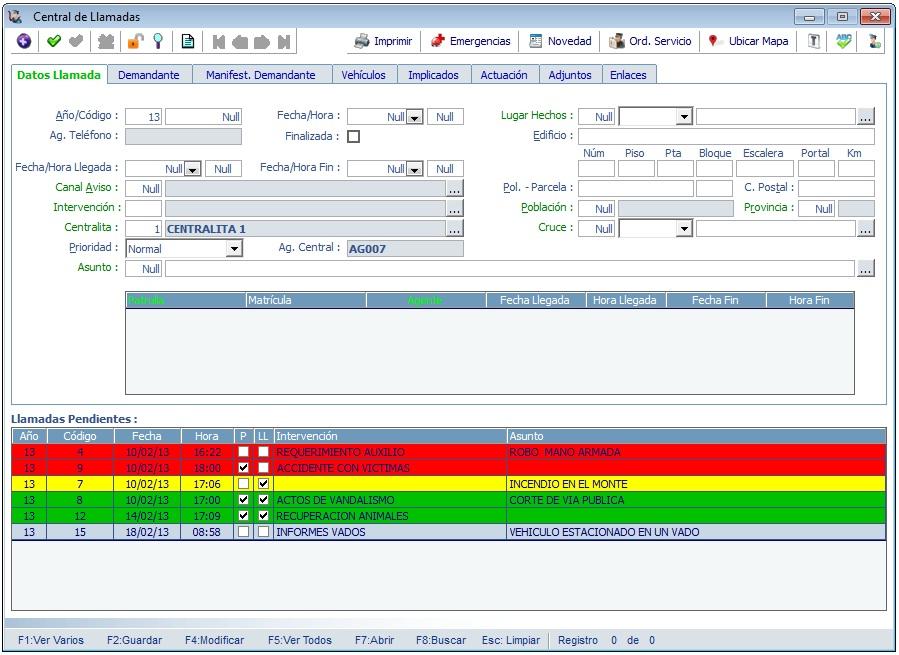This screenshot has width=899, height=655.
Task: Open the Enlaces tab
Action: [x=628, y=75]
